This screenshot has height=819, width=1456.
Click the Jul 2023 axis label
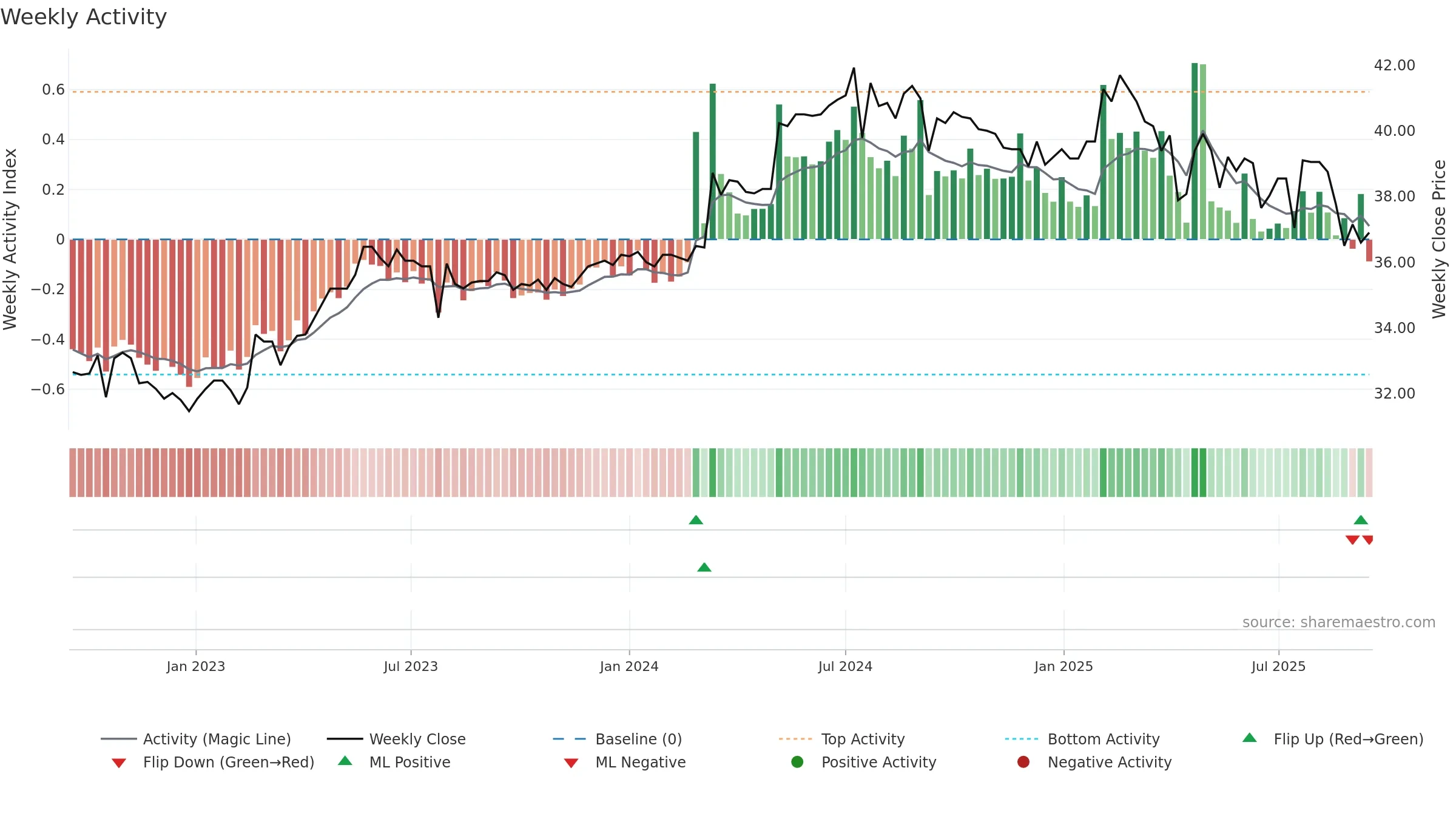[x=411, y=666]
